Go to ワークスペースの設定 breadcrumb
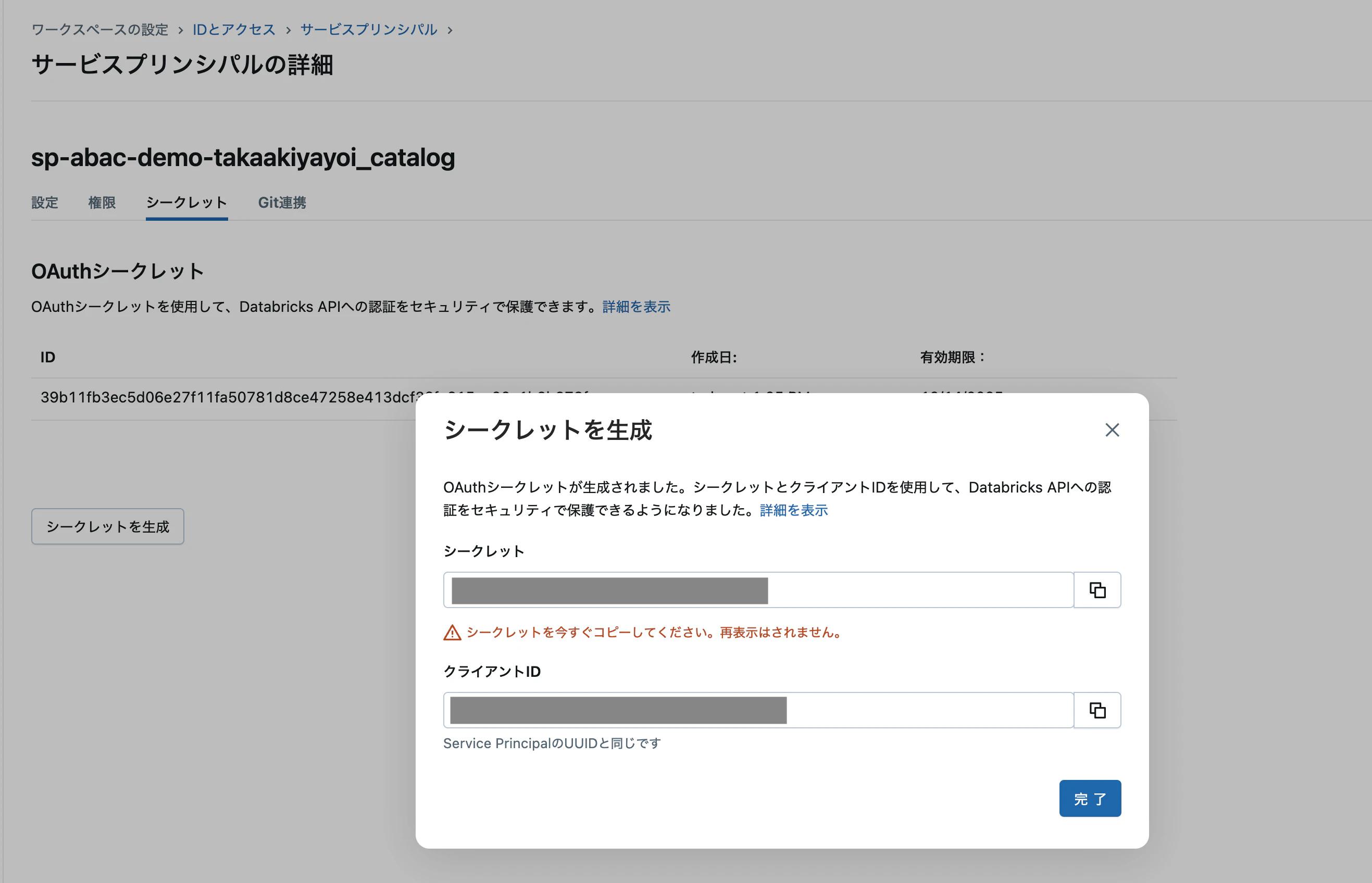Viewport: 1372px width, 883px height. [100, 29]
